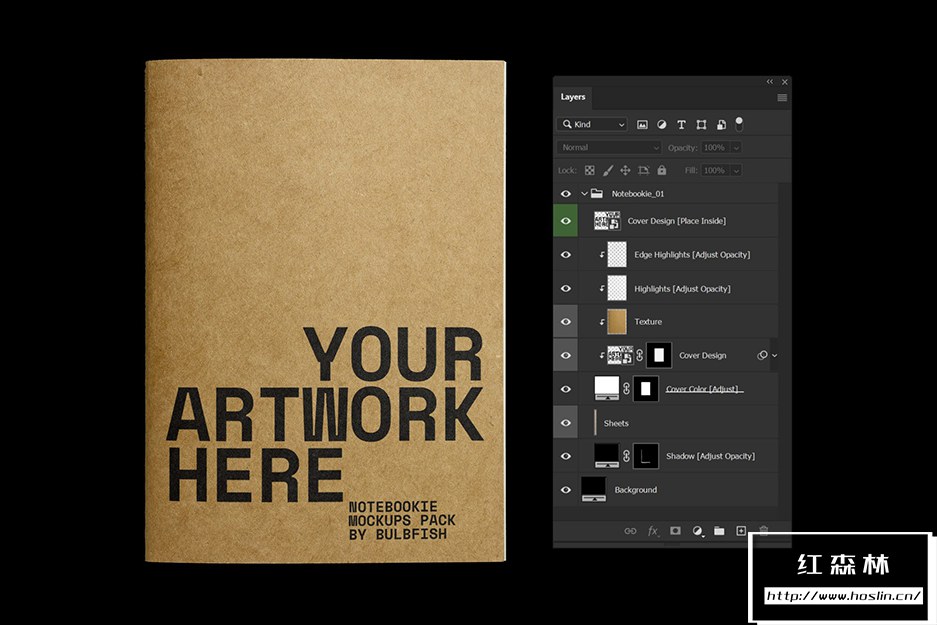Click the Sheets layer color bar thumbnail

point(595,422)
